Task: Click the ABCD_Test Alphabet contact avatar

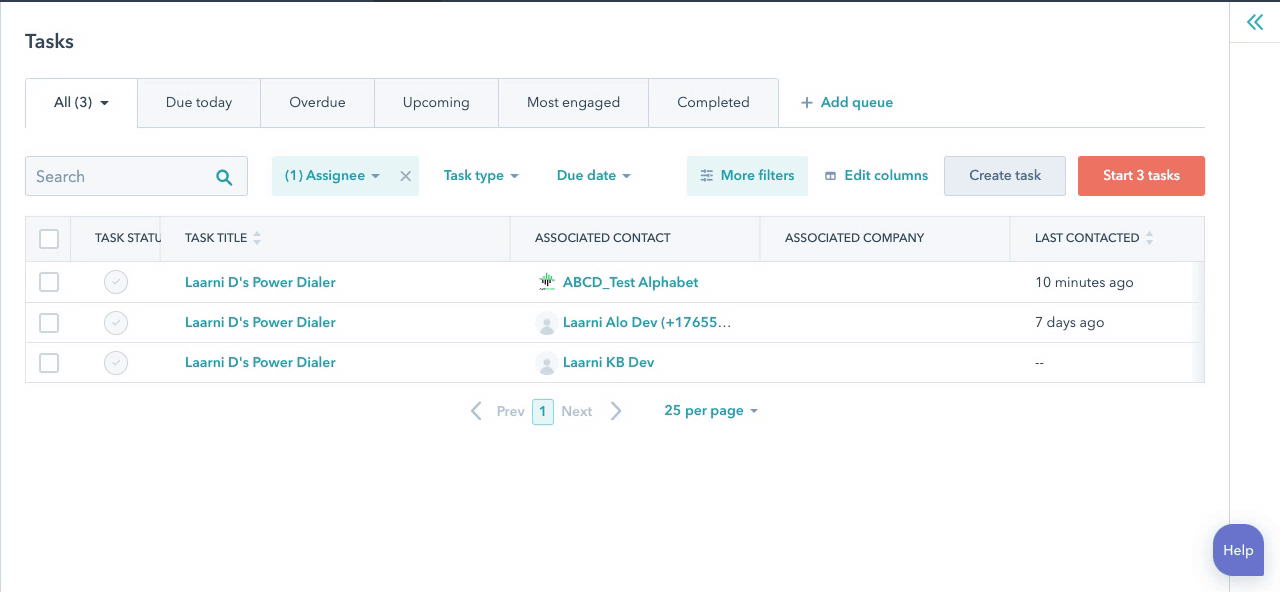Action: 546,283
